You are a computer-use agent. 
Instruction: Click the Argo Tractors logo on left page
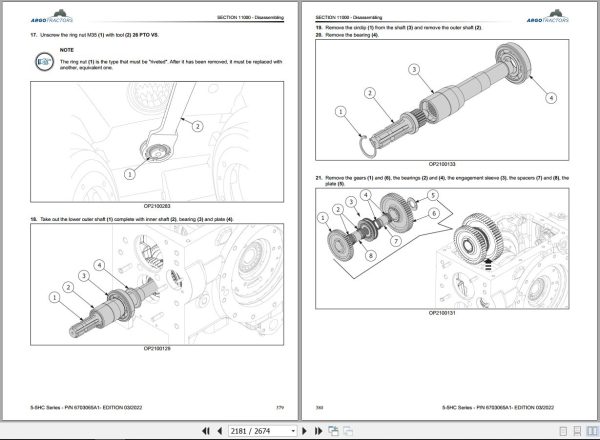pos(52,17)
